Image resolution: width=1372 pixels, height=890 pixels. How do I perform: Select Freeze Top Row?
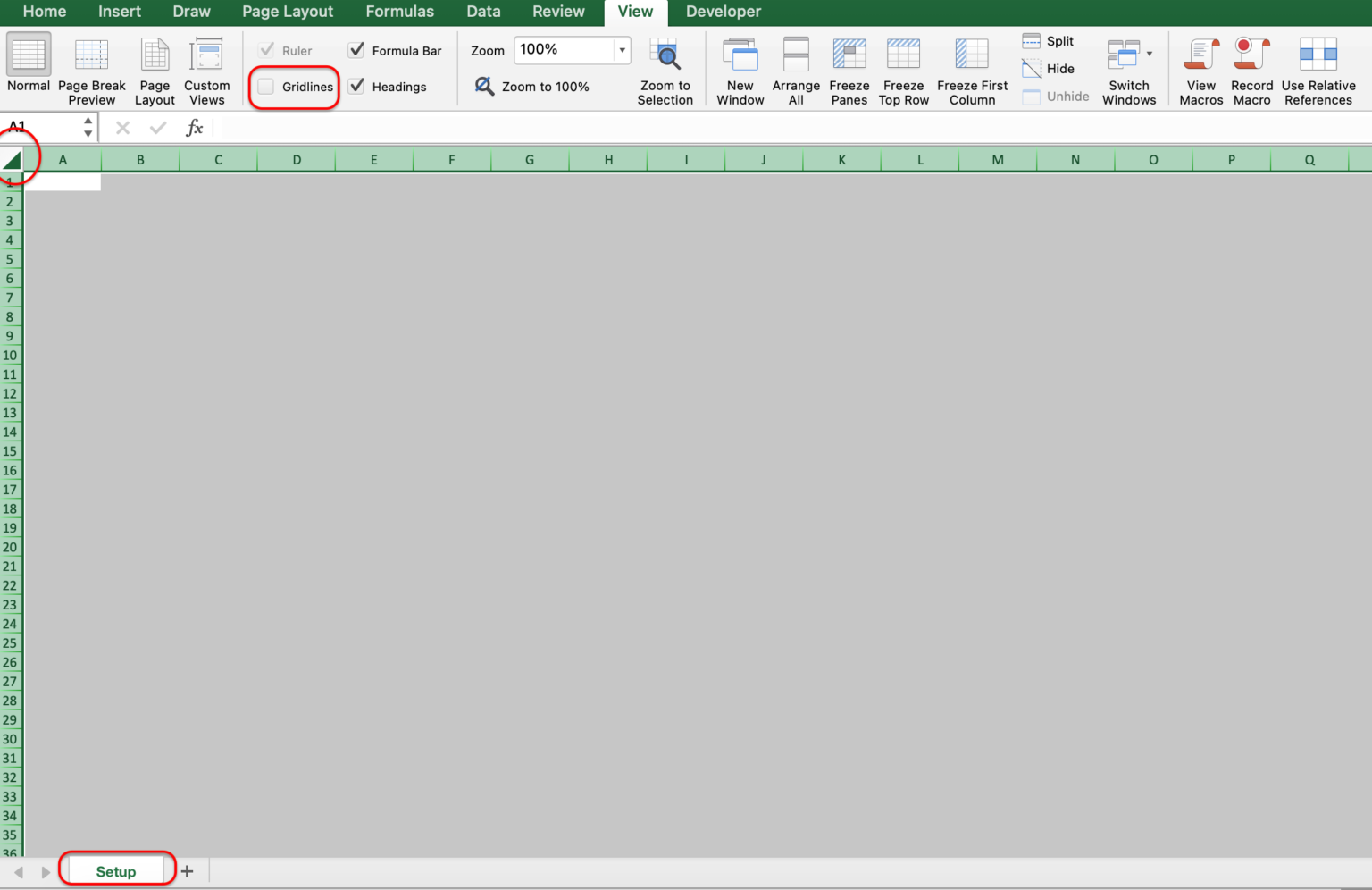point(903,67)
